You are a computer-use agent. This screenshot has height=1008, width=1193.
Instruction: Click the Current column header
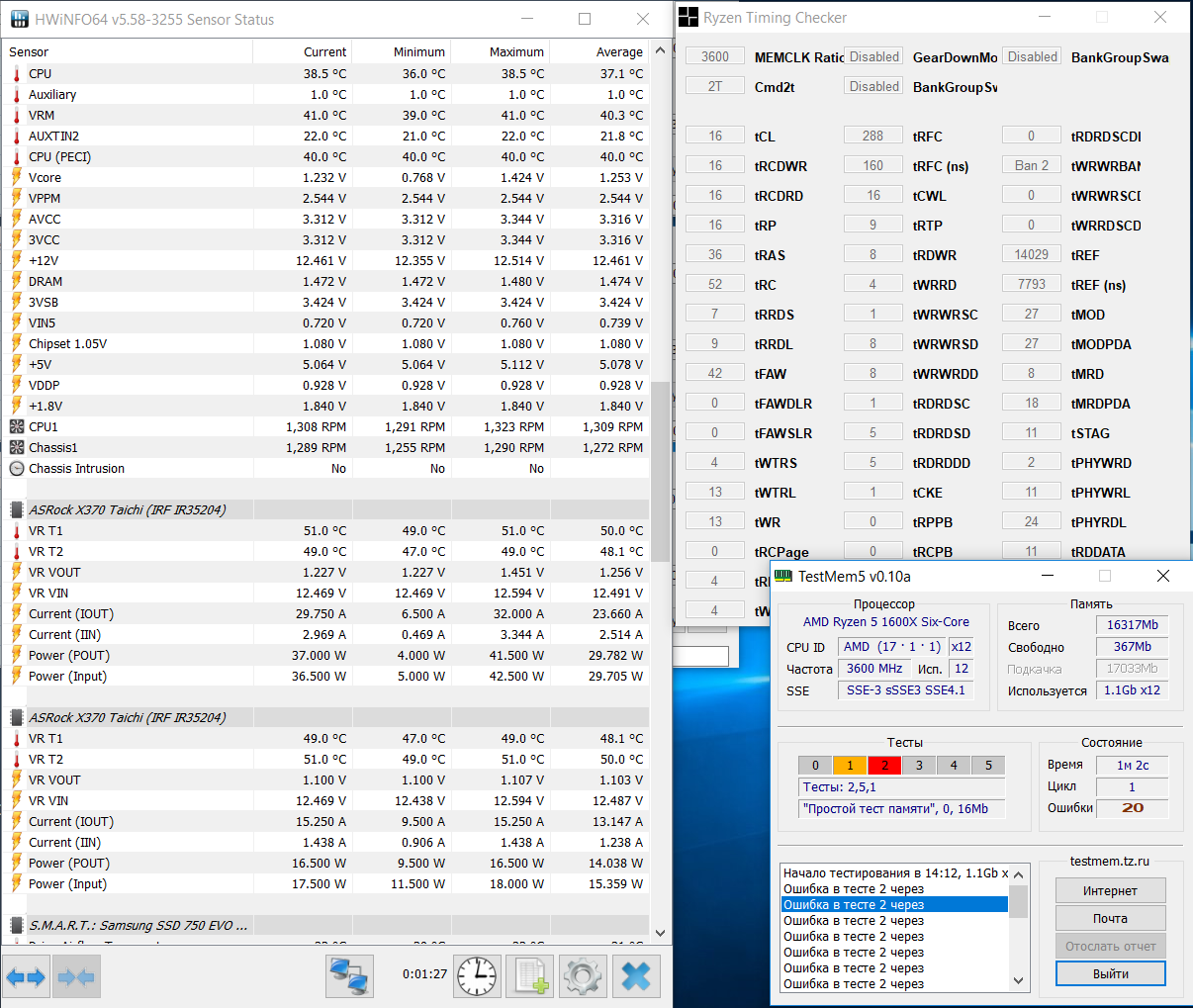303,51
